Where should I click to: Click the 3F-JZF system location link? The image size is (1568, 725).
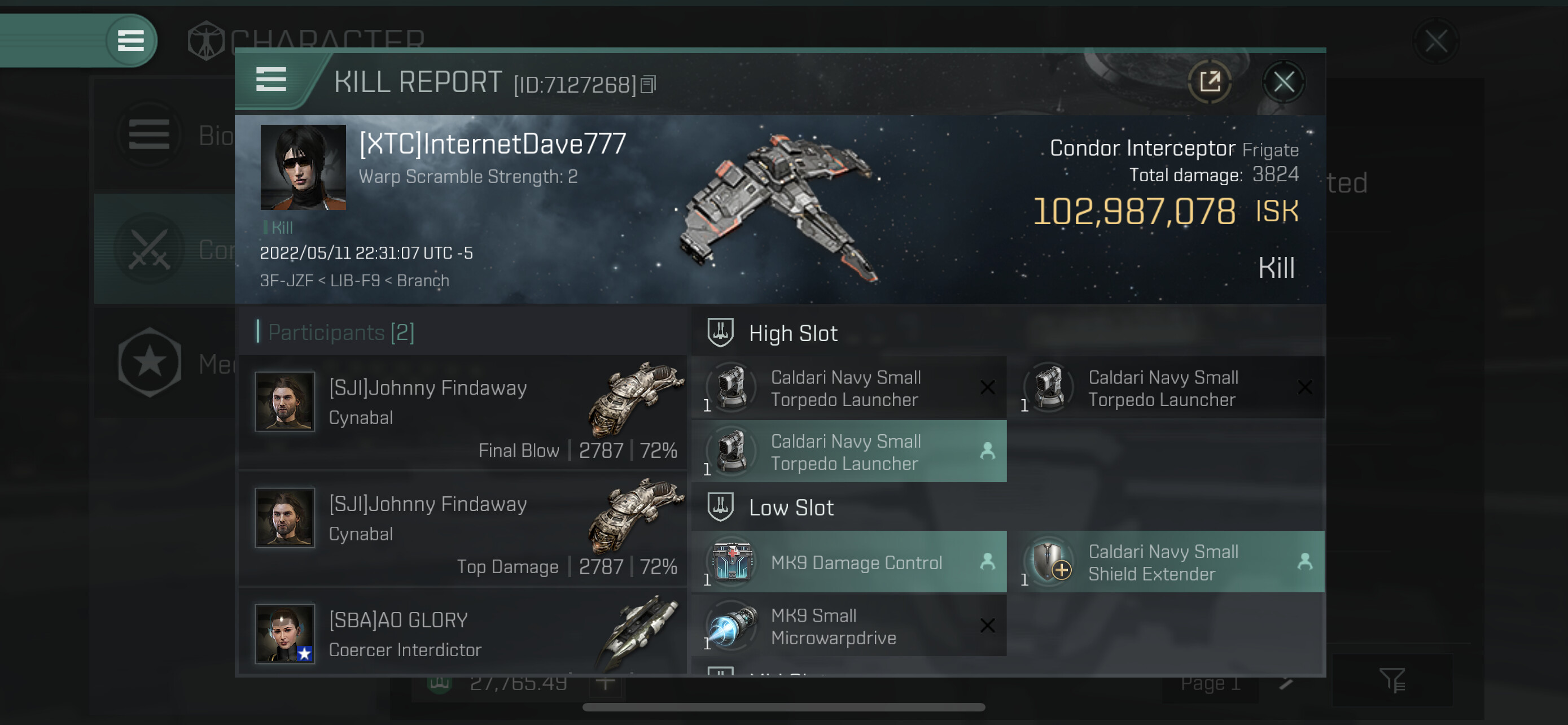coord(286,281)
